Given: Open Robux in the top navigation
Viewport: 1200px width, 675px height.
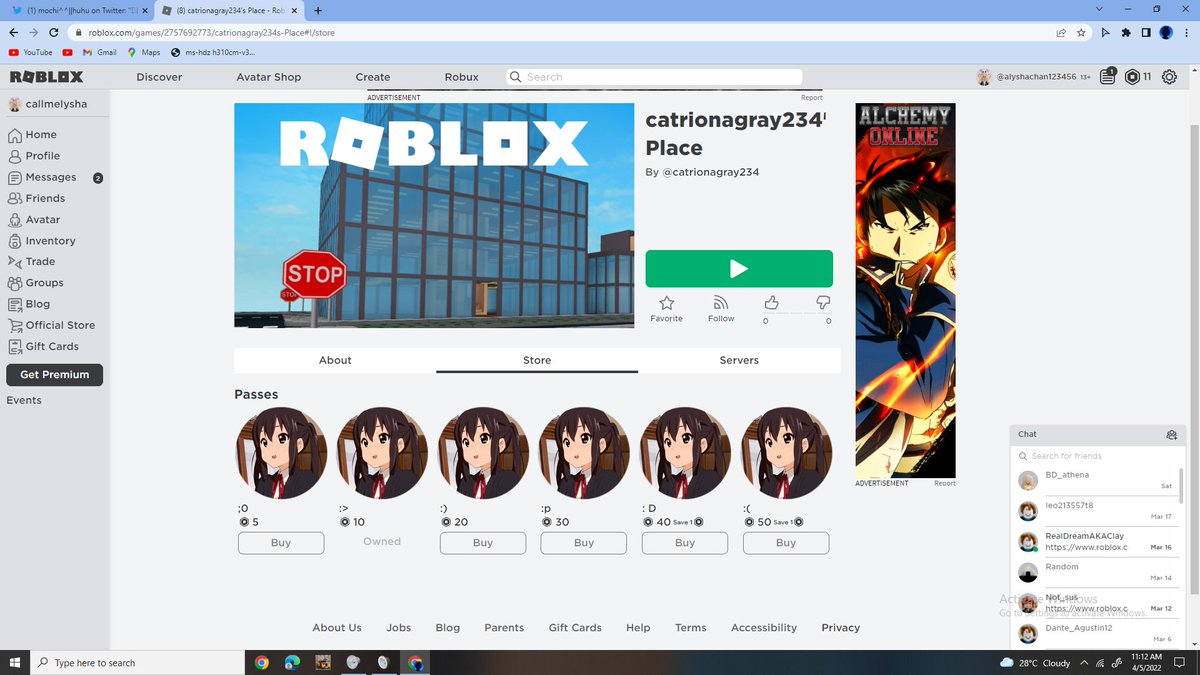Looking at the screenshot, I should [x=462, y=77].
